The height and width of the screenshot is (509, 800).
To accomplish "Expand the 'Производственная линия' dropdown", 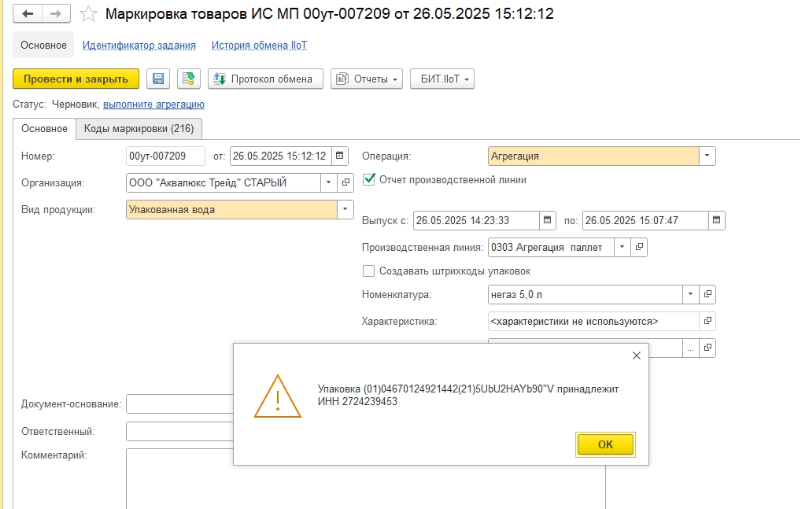I will click(x=622, y=247).
